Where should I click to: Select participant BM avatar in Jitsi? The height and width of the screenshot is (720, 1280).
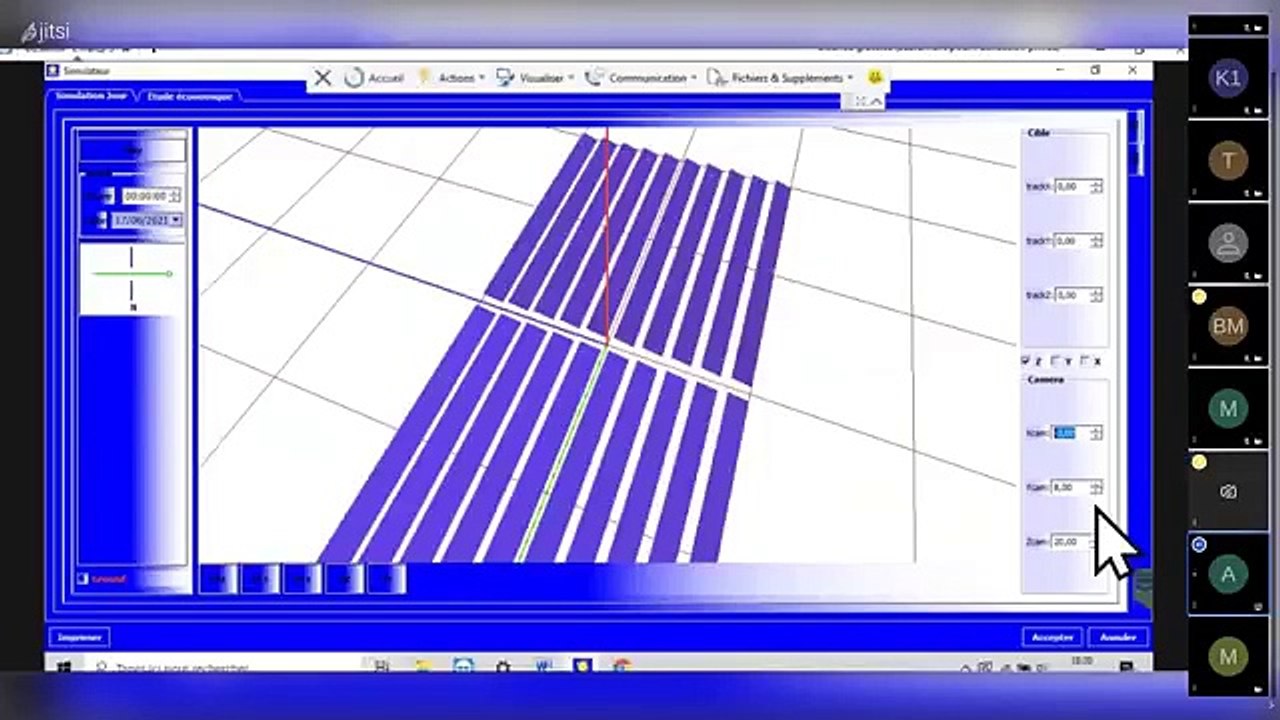[1227, 326]
